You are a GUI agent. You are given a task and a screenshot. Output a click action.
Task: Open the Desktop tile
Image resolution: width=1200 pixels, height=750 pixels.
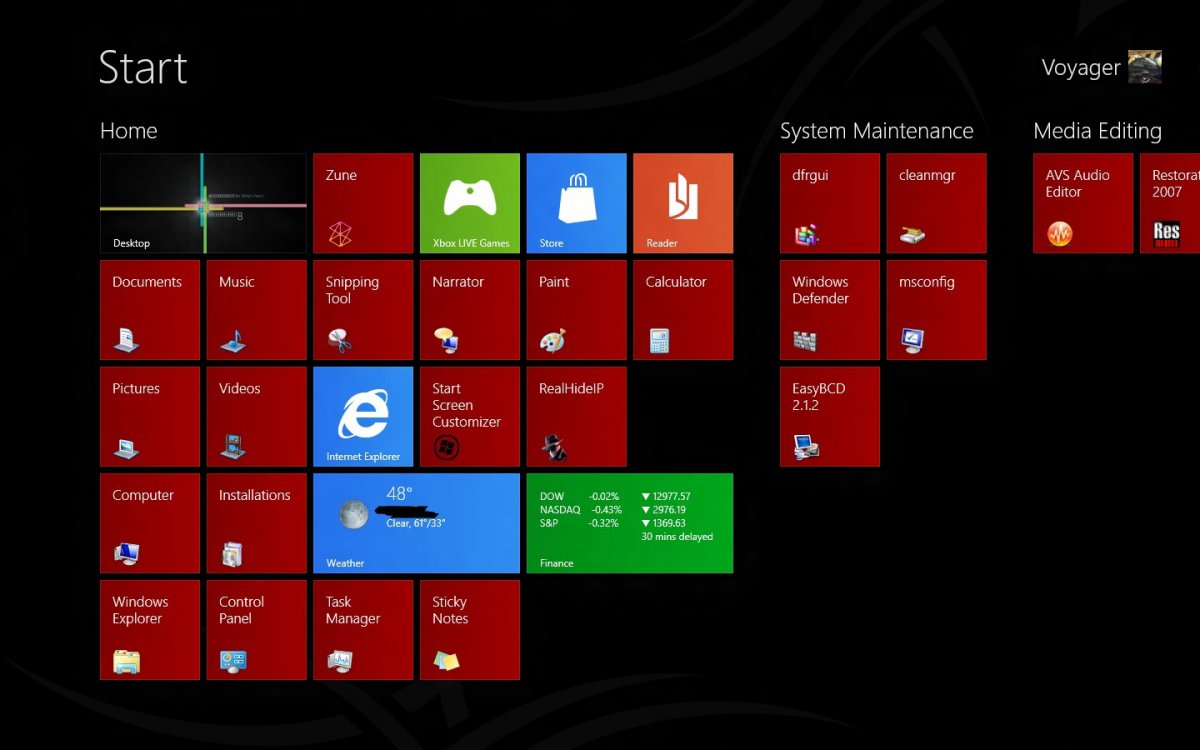coord(203,203)
